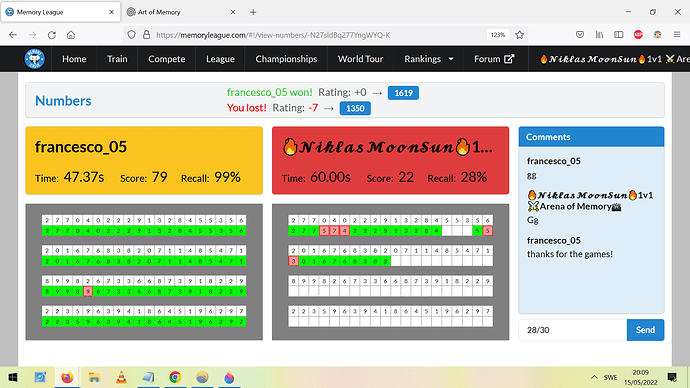Click the comment input field showing 28/30
This screenshot has width=690, height=388.
click(573, 330)
